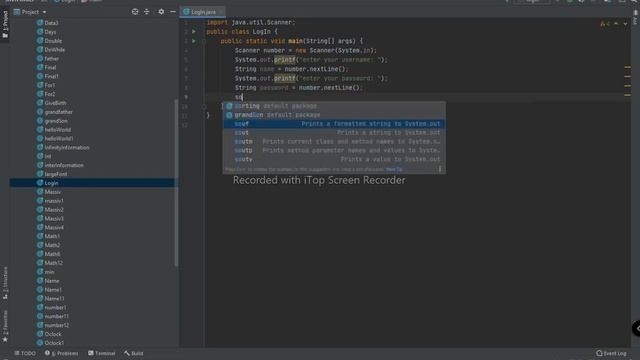Screen dimensions: 640x360
Task: Toggle the Favorites side tab
Action: pos(5,327)
